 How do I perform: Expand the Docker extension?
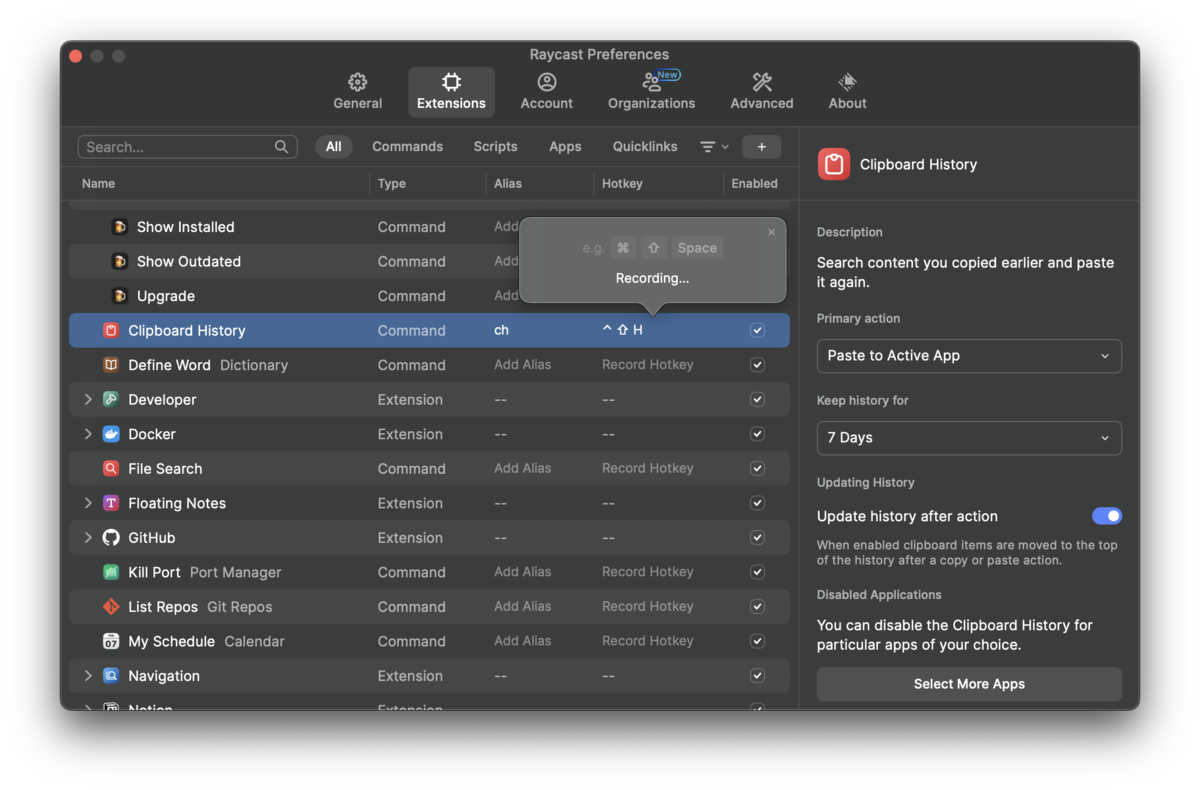tap(88, 434)
